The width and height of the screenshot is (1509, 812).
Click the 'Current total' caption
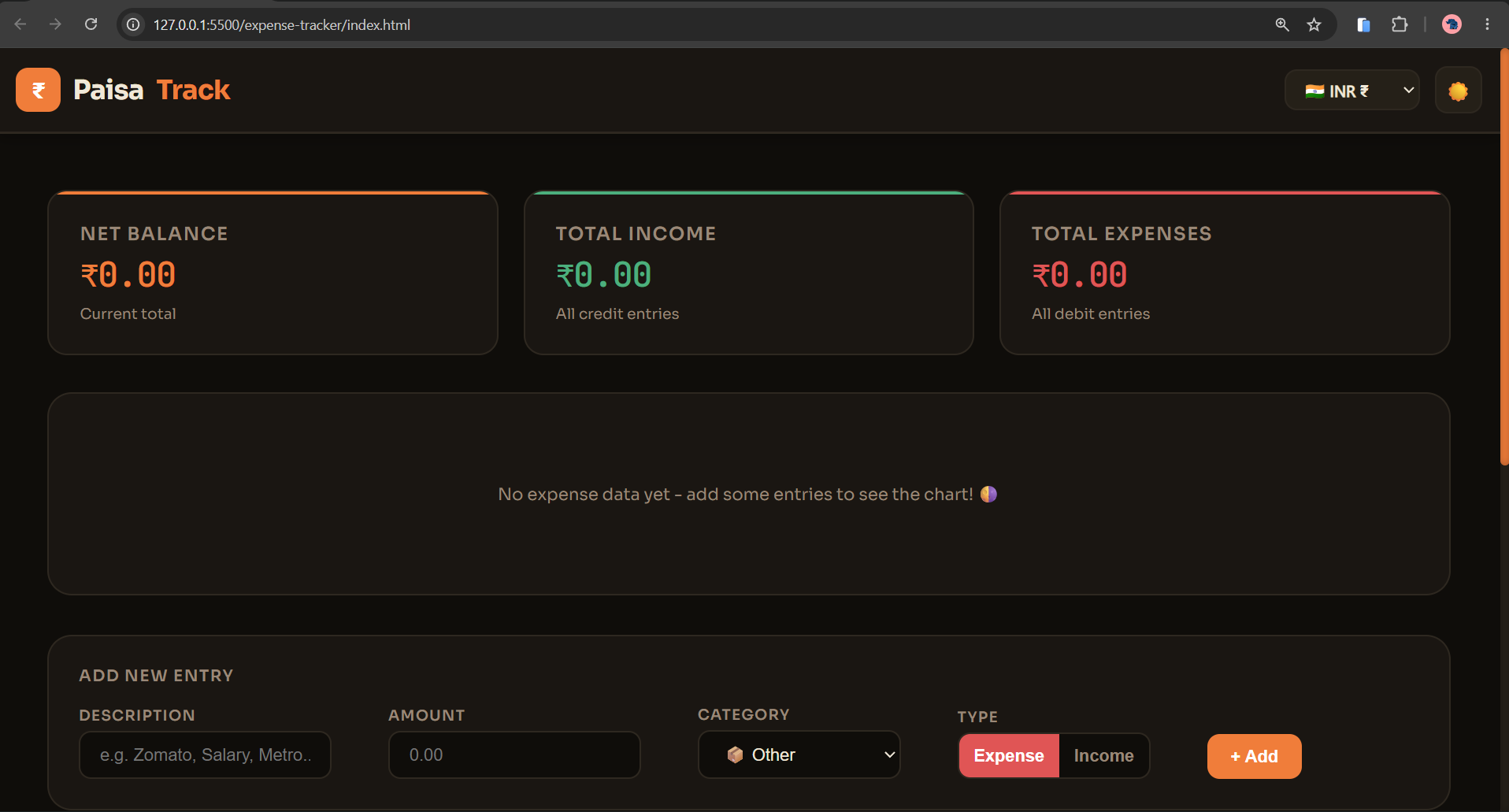(x=128, y=313)
